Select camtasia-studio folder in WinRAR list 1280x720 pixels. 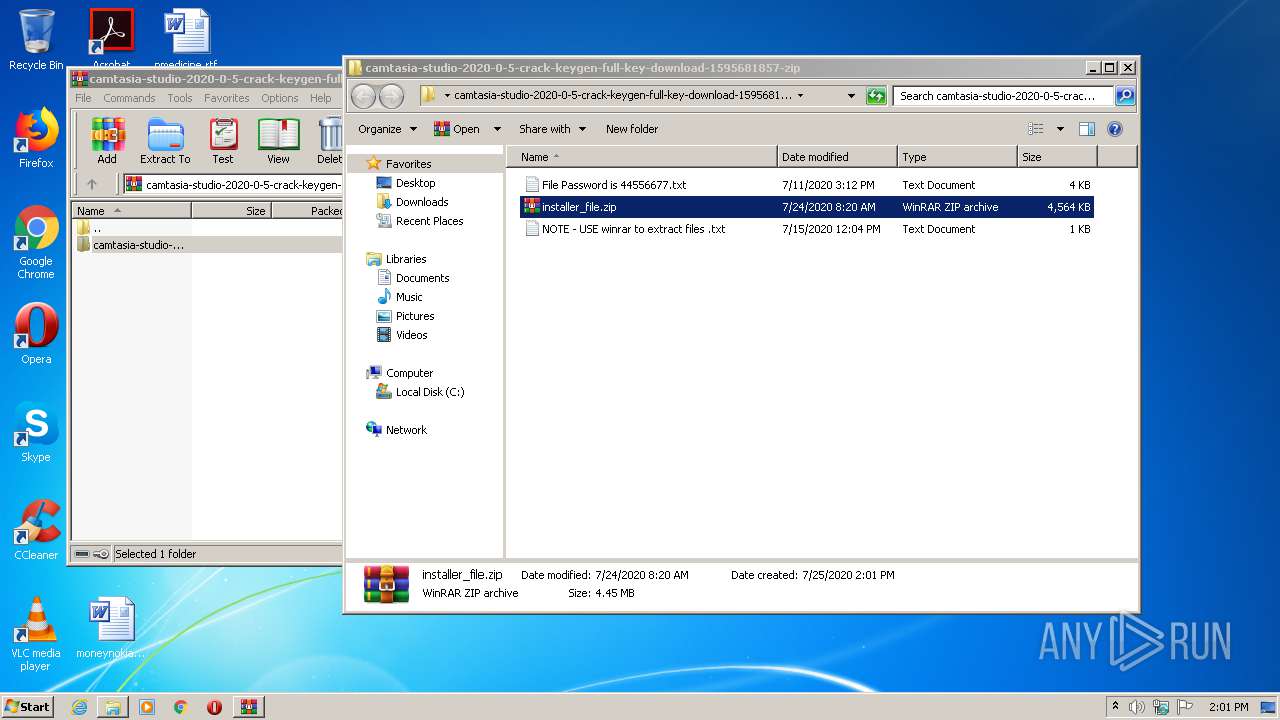point(138,245)
